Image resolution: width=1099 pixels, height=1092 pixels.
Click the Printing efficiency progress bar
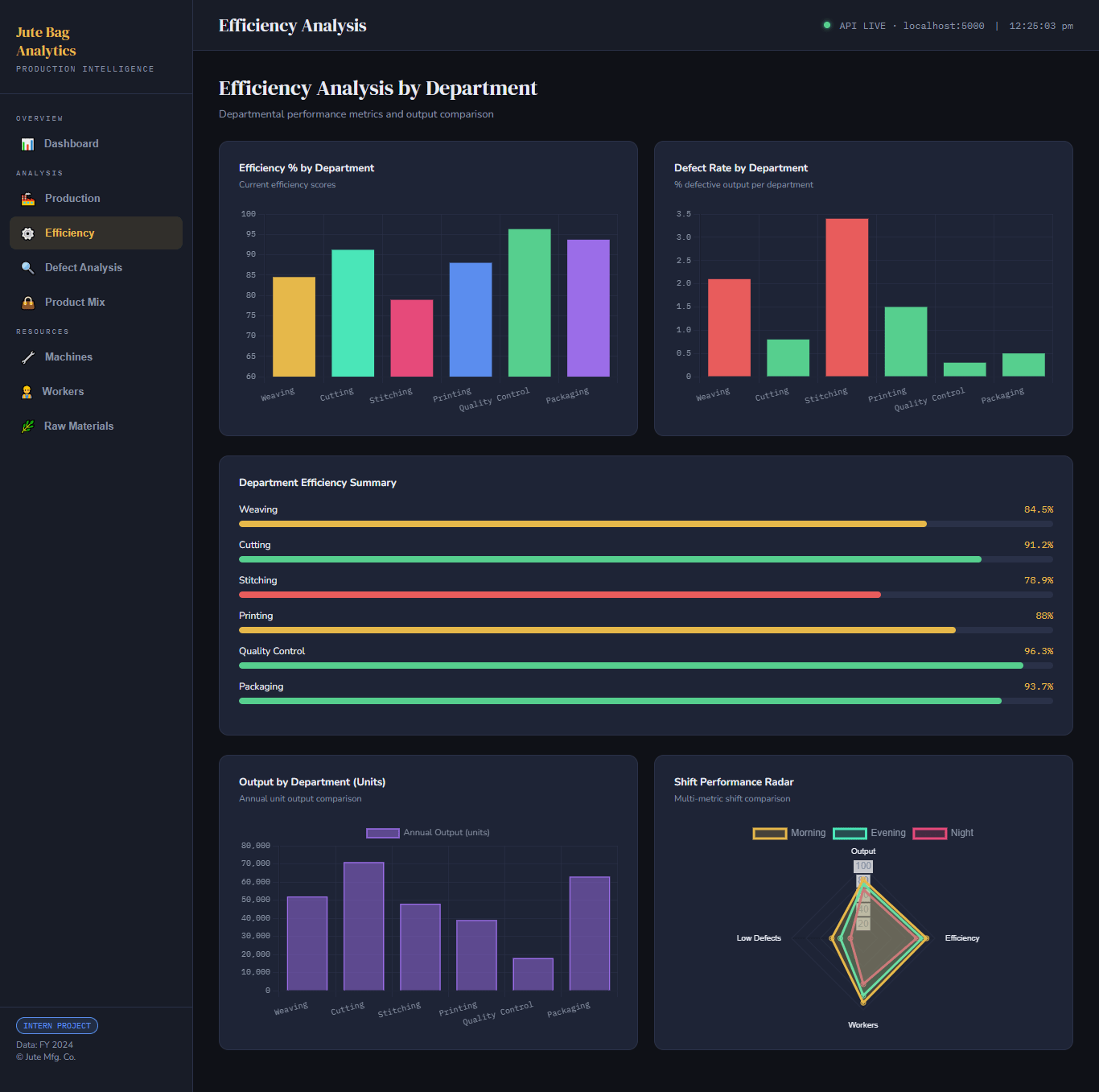[646, 630]
